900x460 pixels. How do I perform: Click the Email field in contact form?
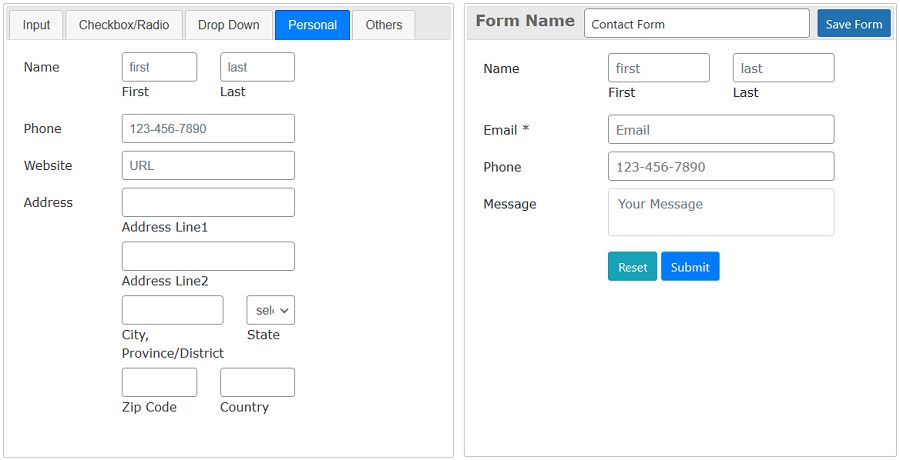pos(720,130)
